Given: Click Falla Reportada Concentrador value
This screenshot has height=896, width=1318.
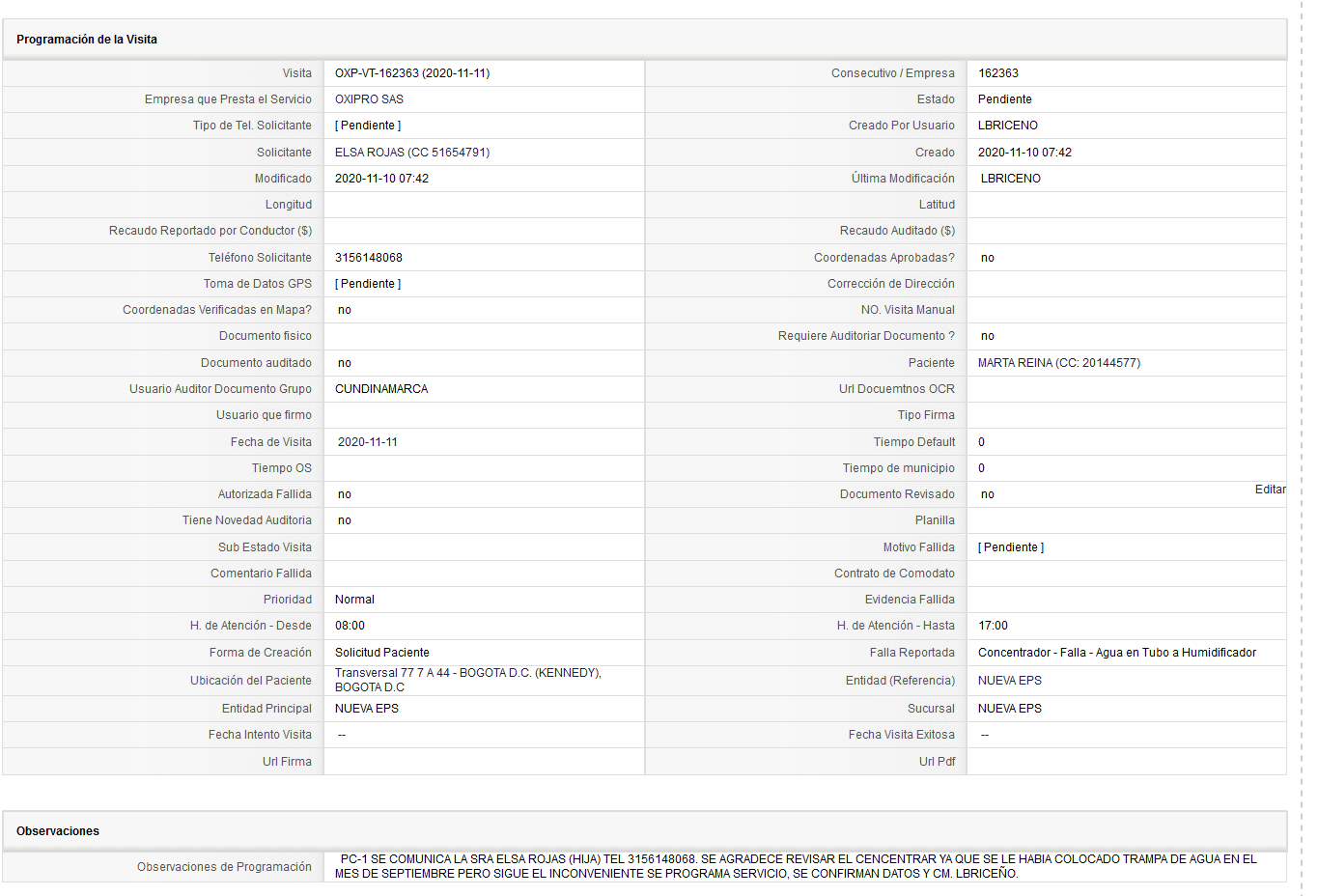Looking at the screenshot, I should 1117,653.
